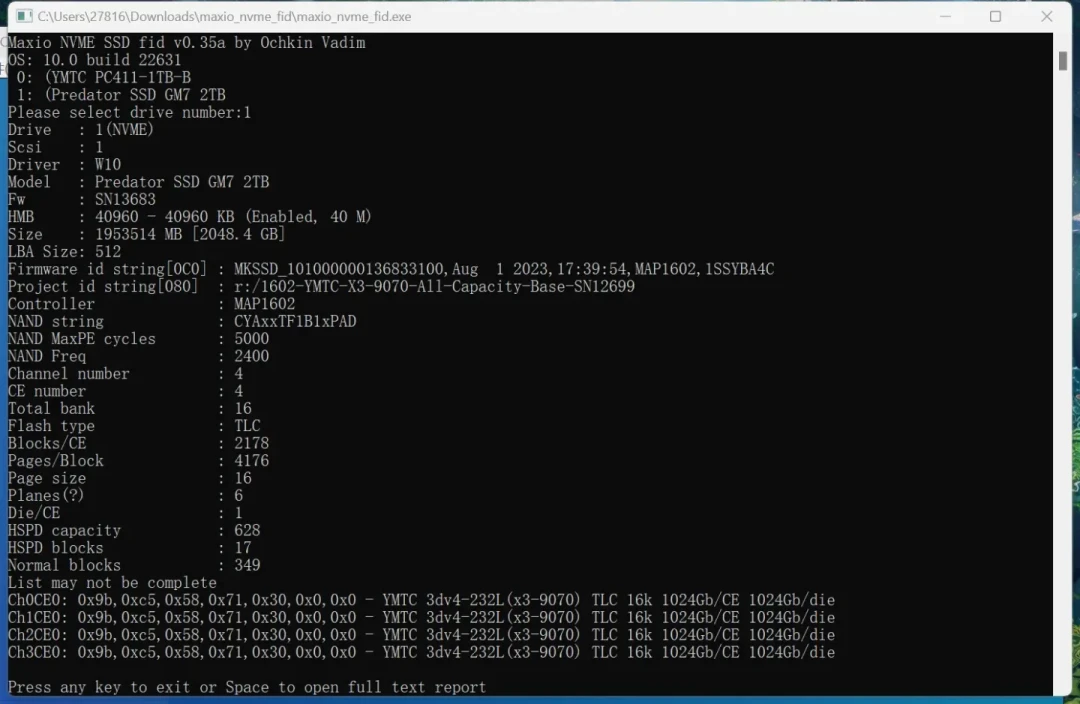The height and width of the screenshot is (704, 1080).
Task: Click the 'Driver : W10' line
Action: (64, 165)
